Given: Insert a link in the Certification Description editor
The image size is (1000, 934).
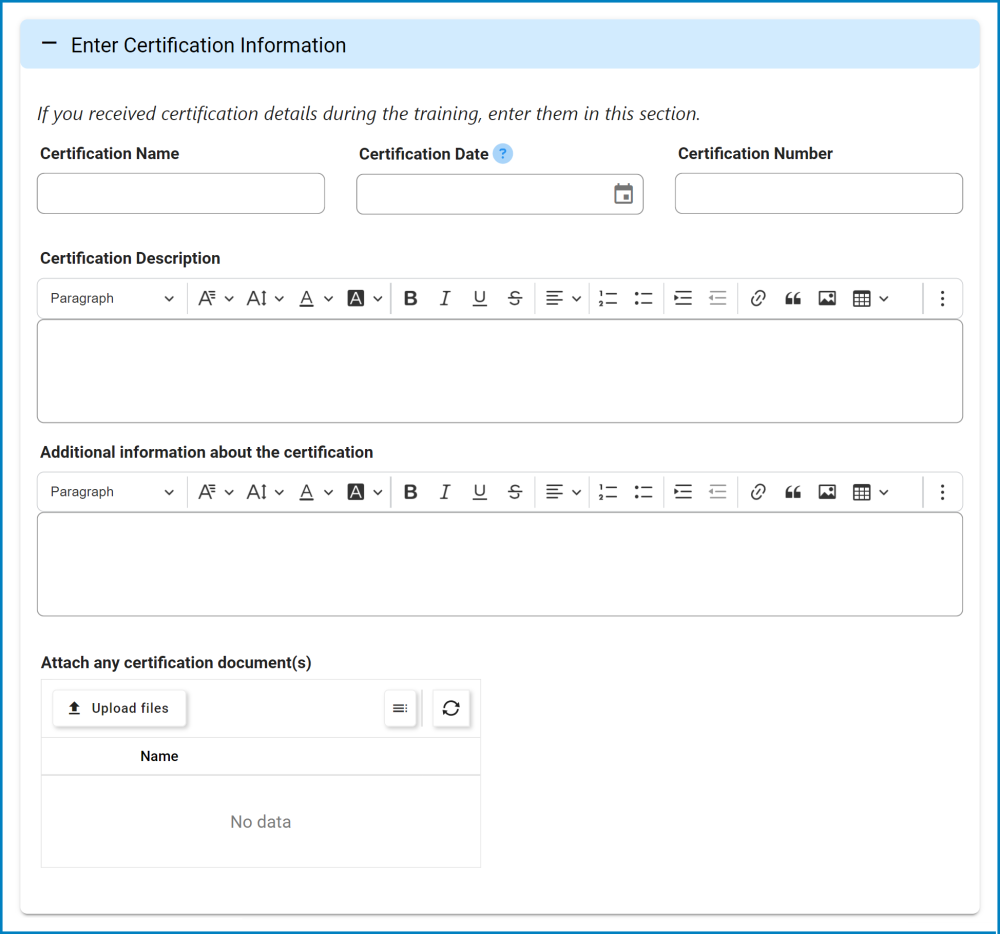Looking at the screenshot, I should (757, 297).
